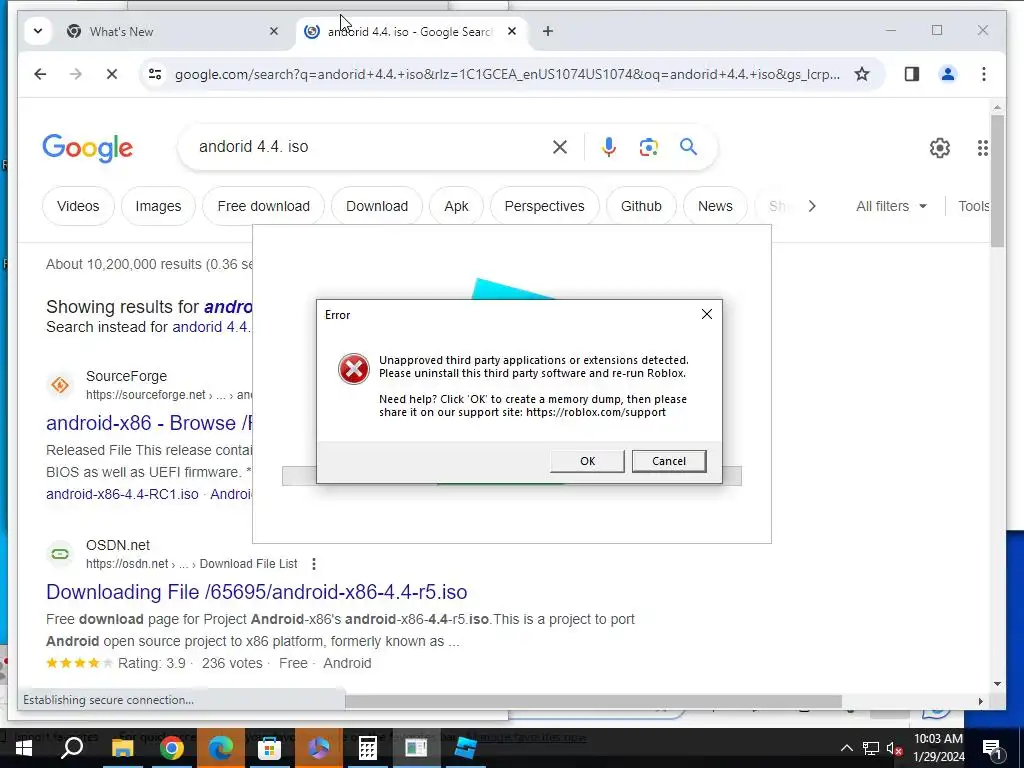Open Downloading File android-x86-4.4-r5.iso result
Image resolution: width=1024 pixels, height=768 pixels.
[x=257, y=592]
